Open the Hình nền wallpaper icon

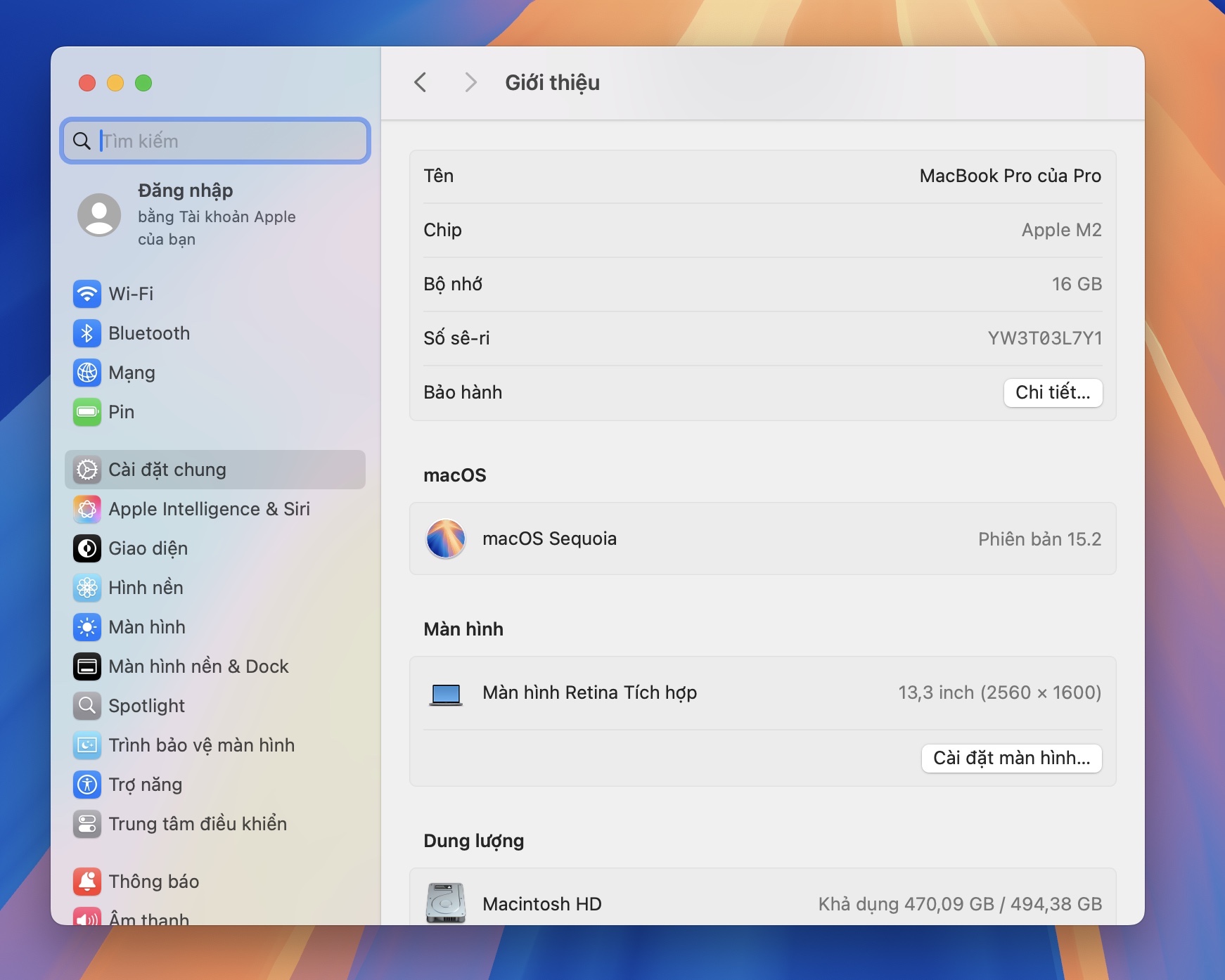pyautogui.click(x=87, y=588)
